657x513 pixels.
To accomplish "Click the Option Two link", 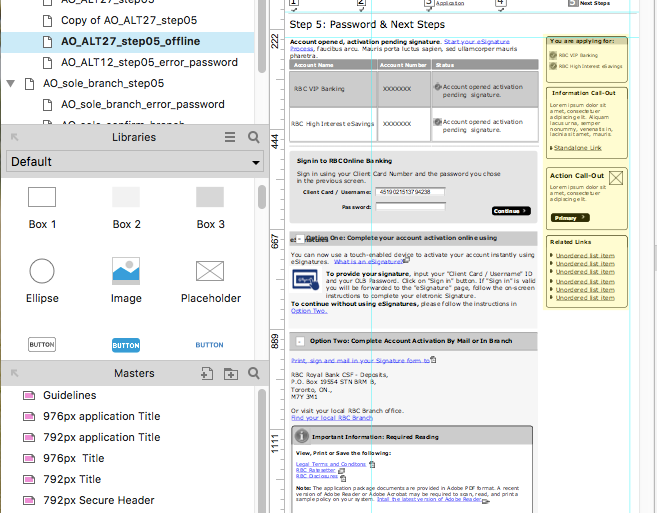I will [x=309, y=311].
